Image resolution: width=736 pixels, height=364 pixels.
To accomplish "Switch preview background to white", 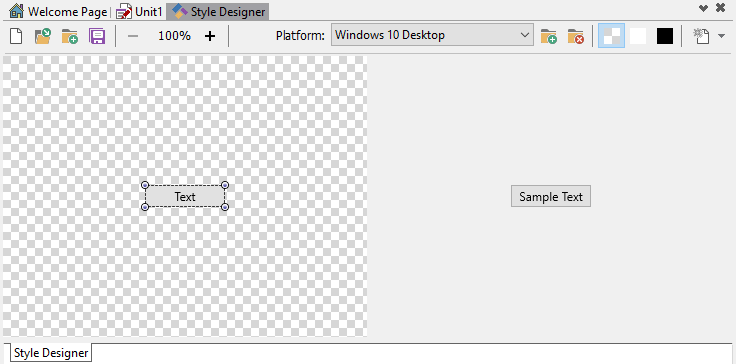I will pyautogui.click(x=638, y=36).
